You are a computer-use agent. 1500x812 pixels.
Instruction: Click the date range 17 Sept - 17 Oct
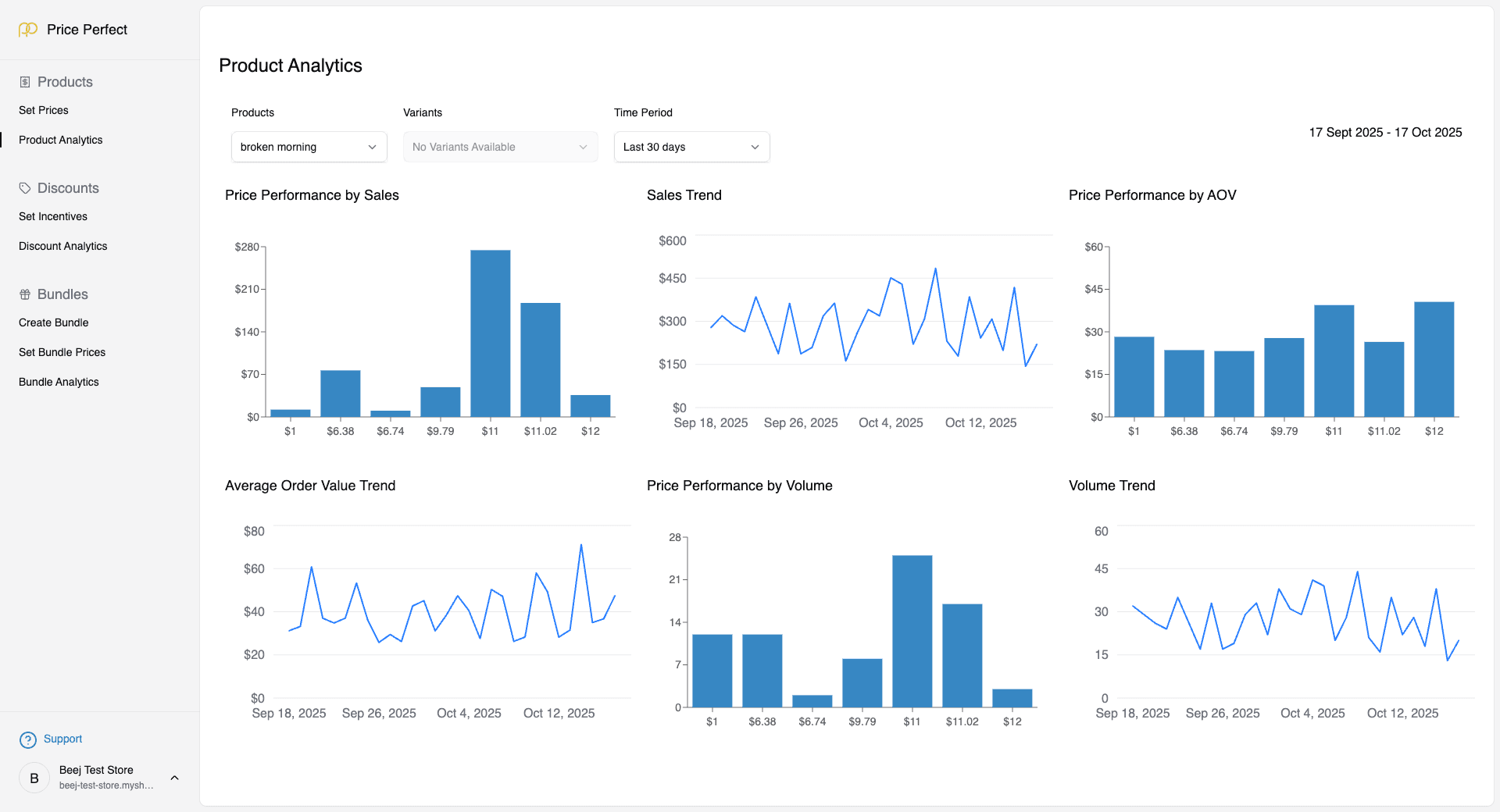point(1384,132)
